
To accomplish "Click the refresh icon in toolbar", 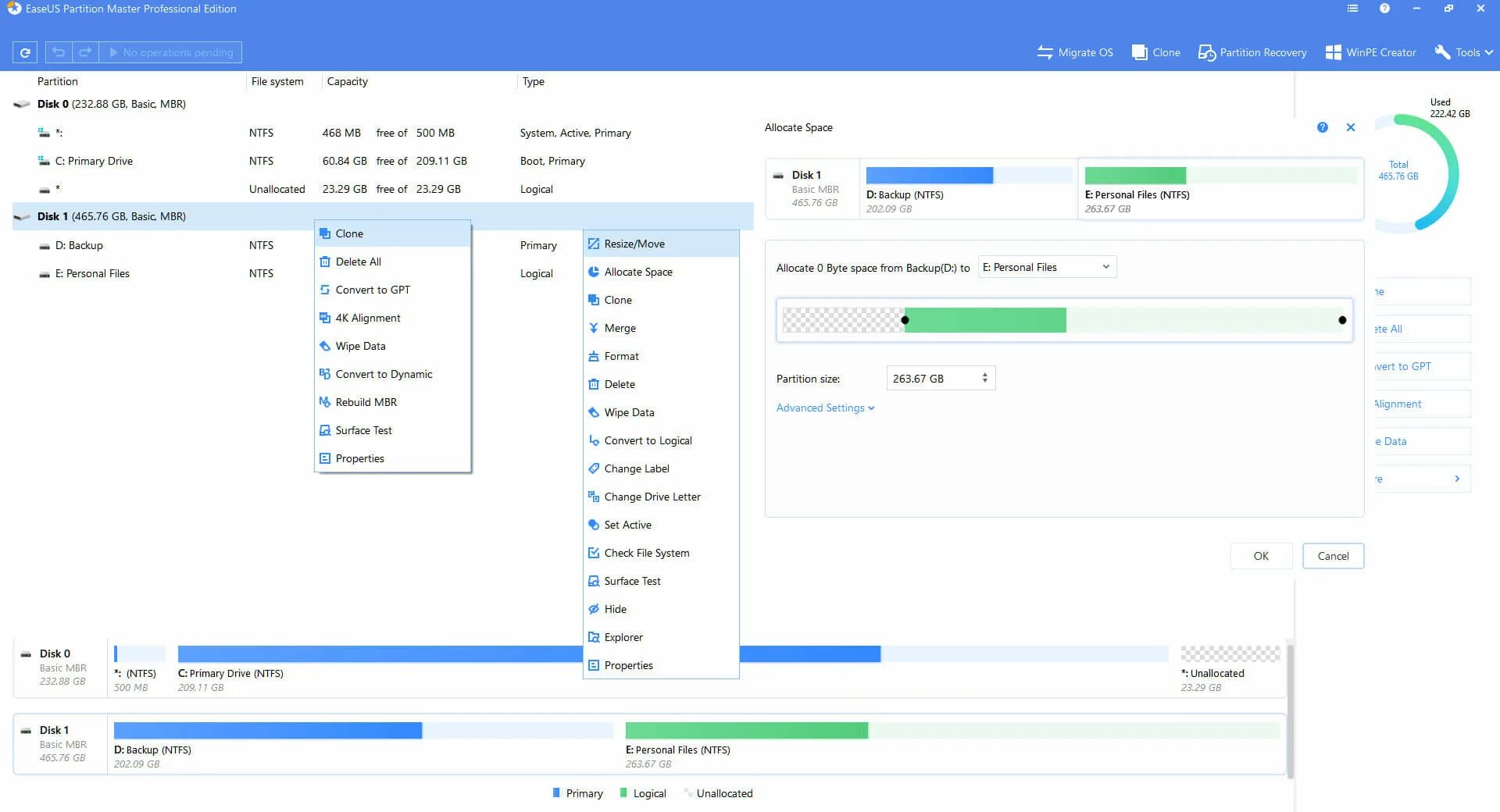I will point(25,52).
